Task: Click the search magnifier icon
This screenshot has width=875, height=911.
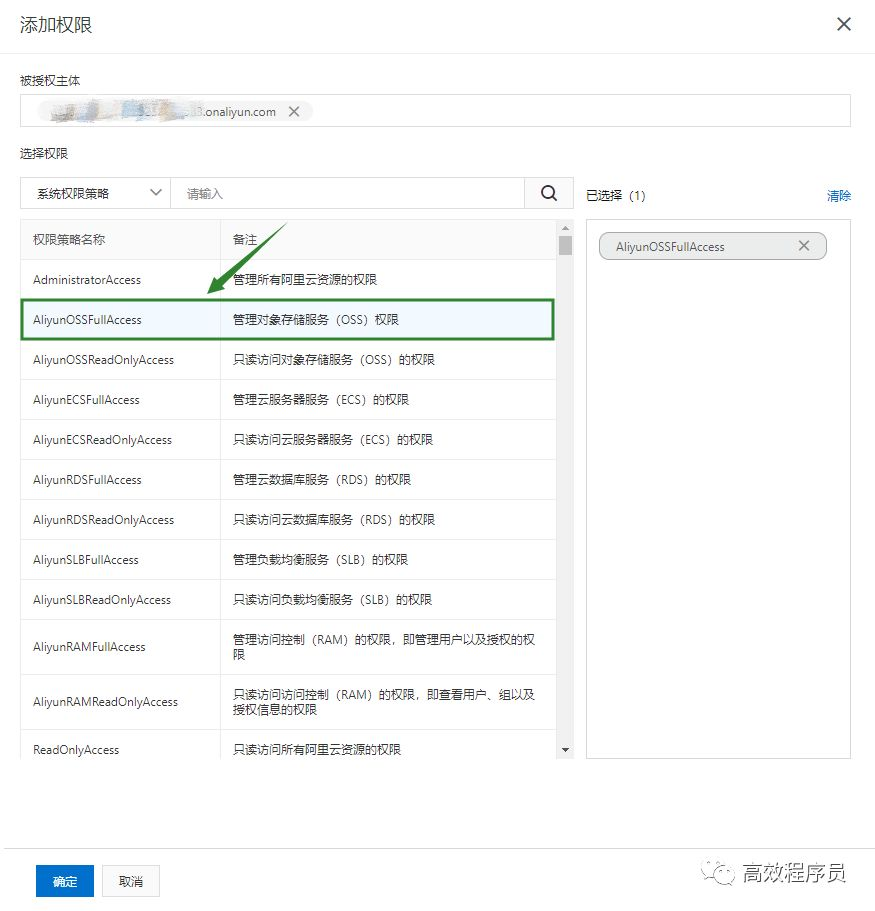Action: click(548, 193)
